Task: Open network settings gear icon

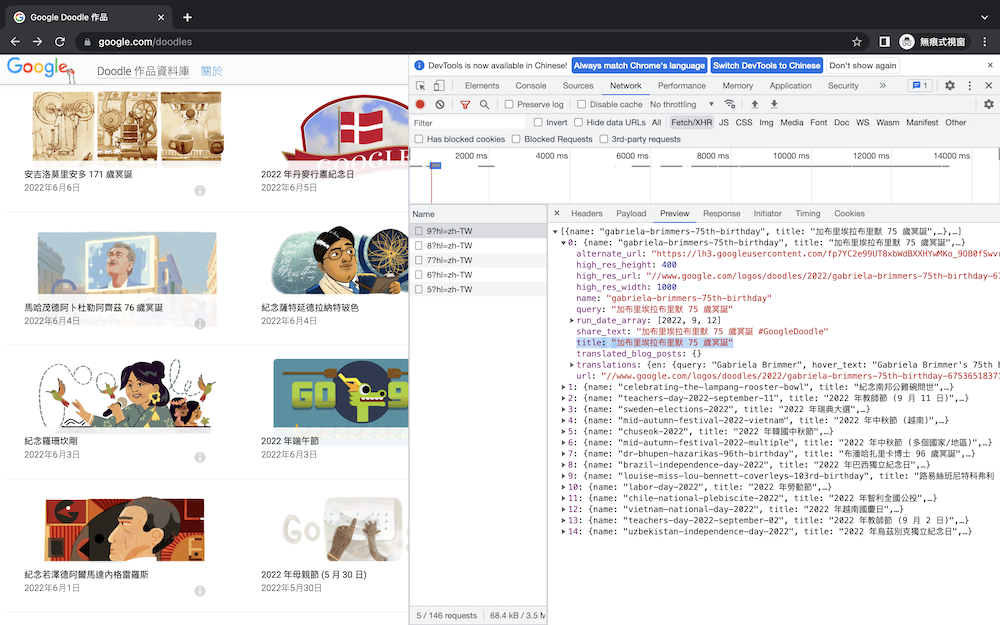Action: pos(989,104)
